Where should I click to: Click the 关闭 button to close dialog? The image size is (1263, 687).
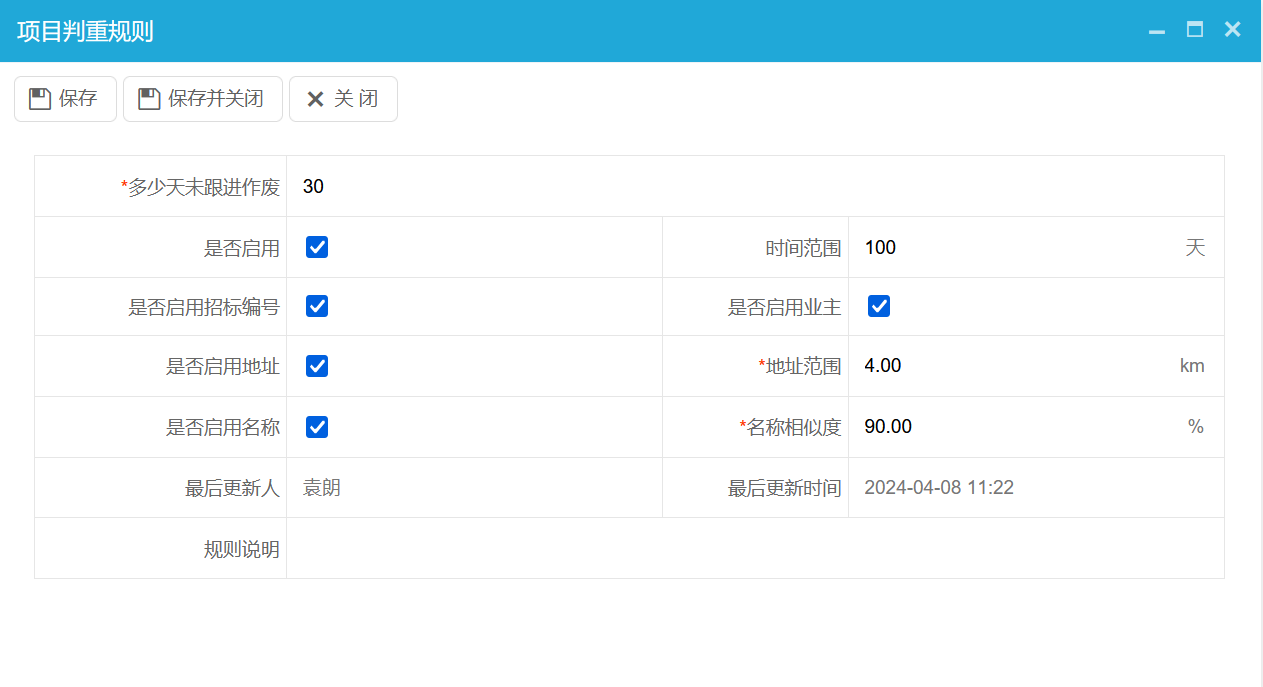pos(343,98)
